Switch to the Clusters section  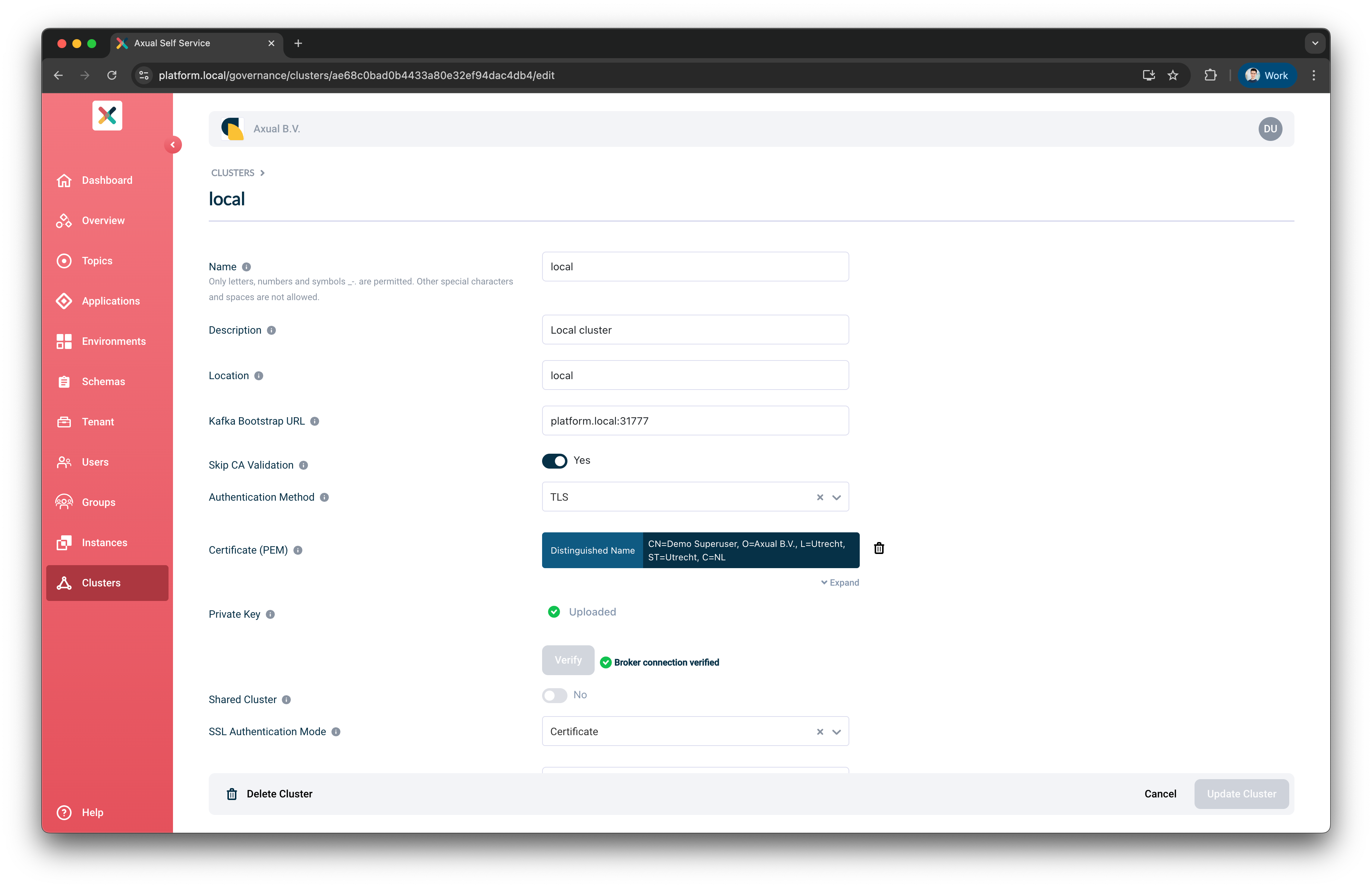coord(101,583)
